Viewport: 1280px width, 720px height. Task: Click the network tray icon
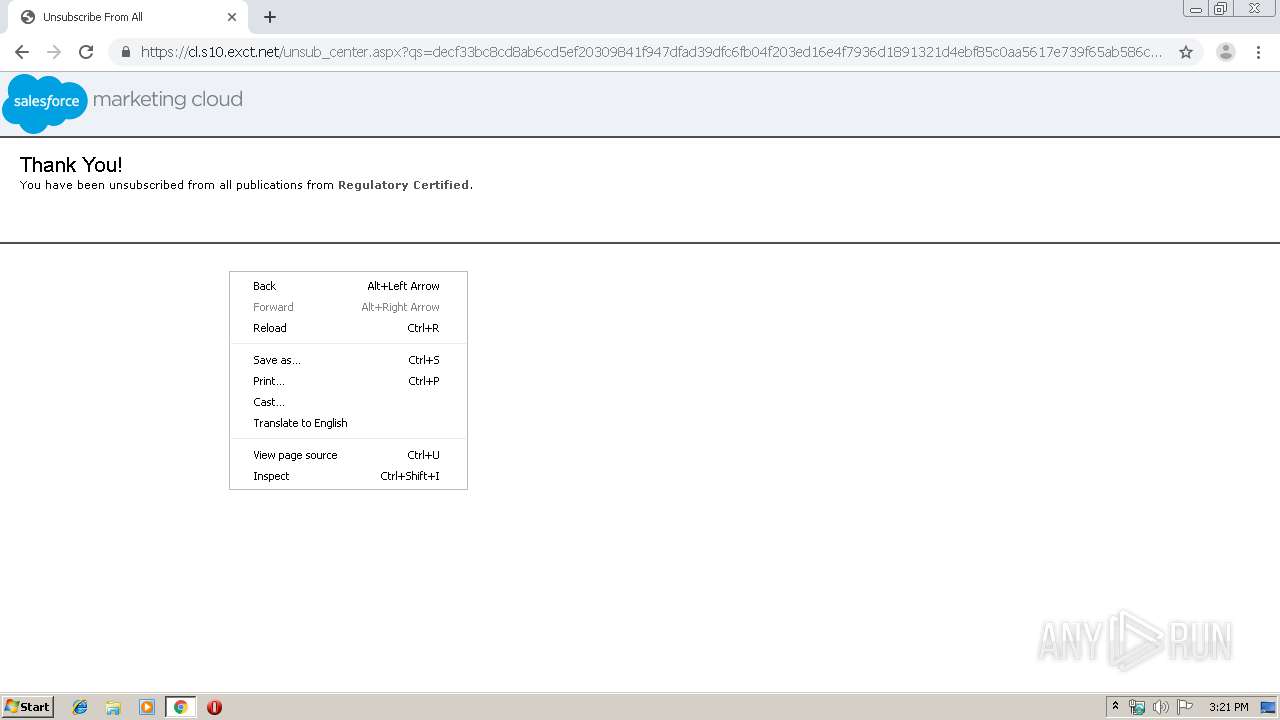tap(1137, 707)
